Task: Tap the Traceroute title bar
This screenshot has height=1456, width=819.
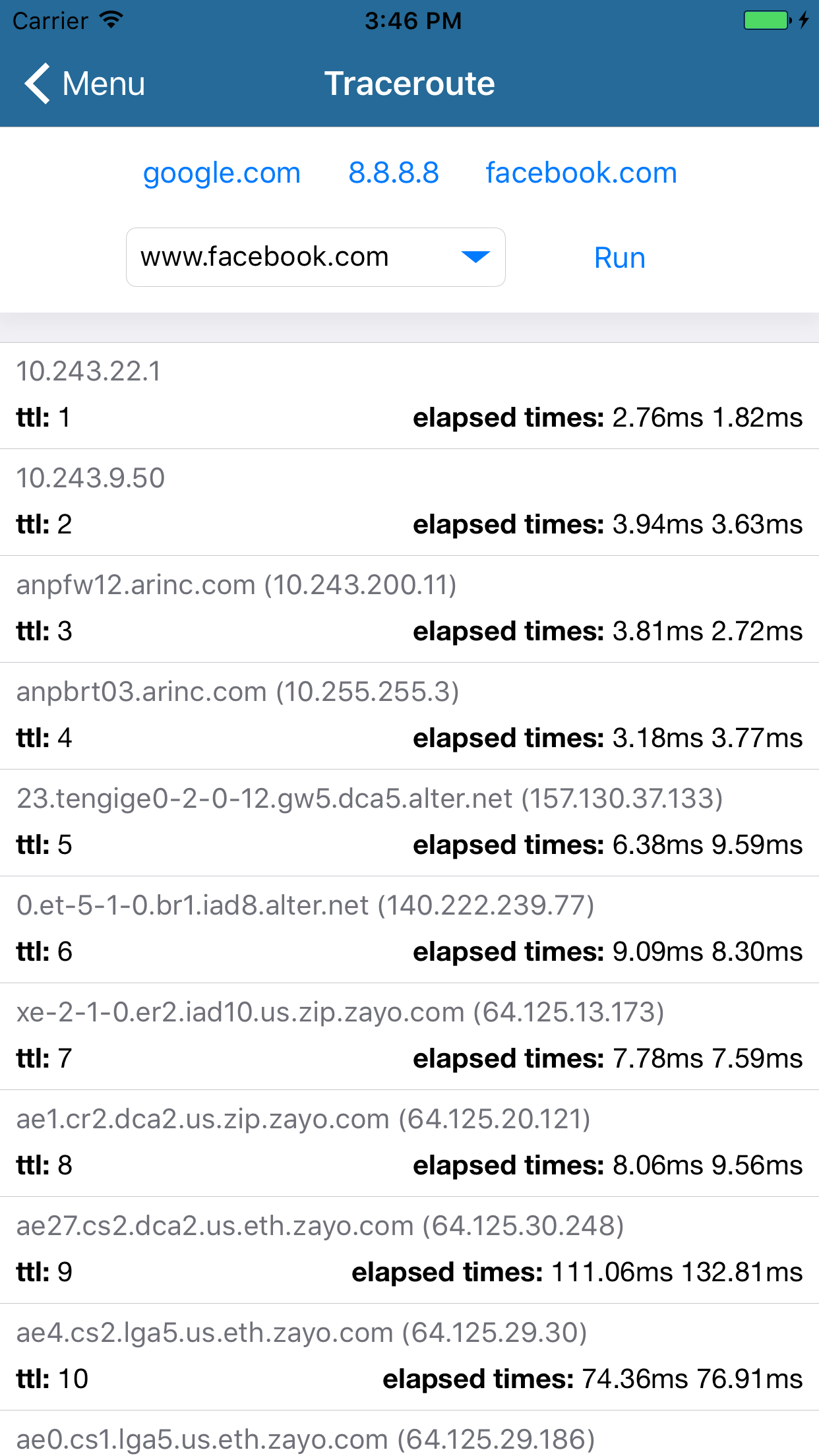Action: (409, 82)
